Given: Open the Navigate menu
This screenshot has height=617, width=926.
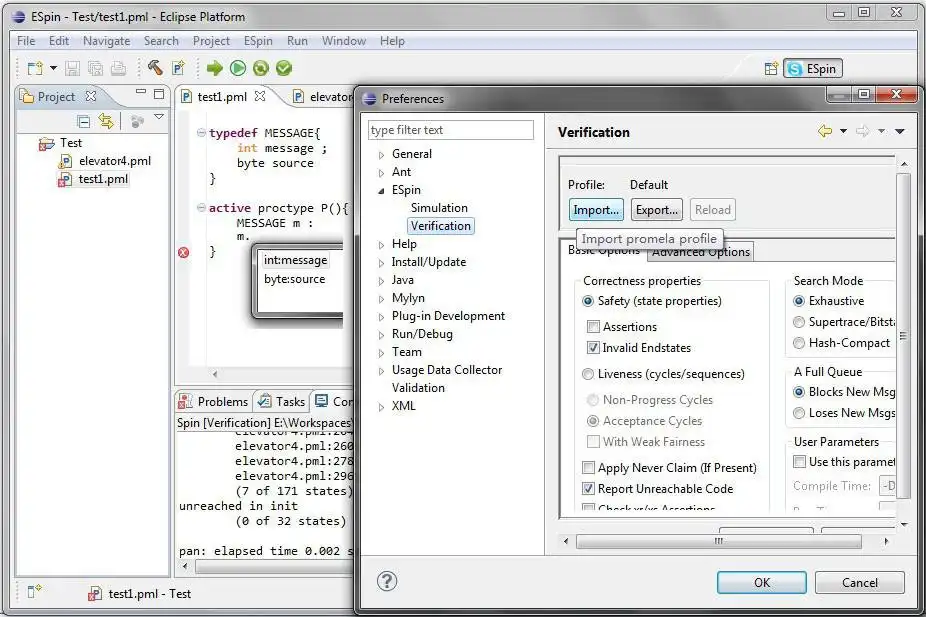Looking at the screenshot, I should click(106, 41).
